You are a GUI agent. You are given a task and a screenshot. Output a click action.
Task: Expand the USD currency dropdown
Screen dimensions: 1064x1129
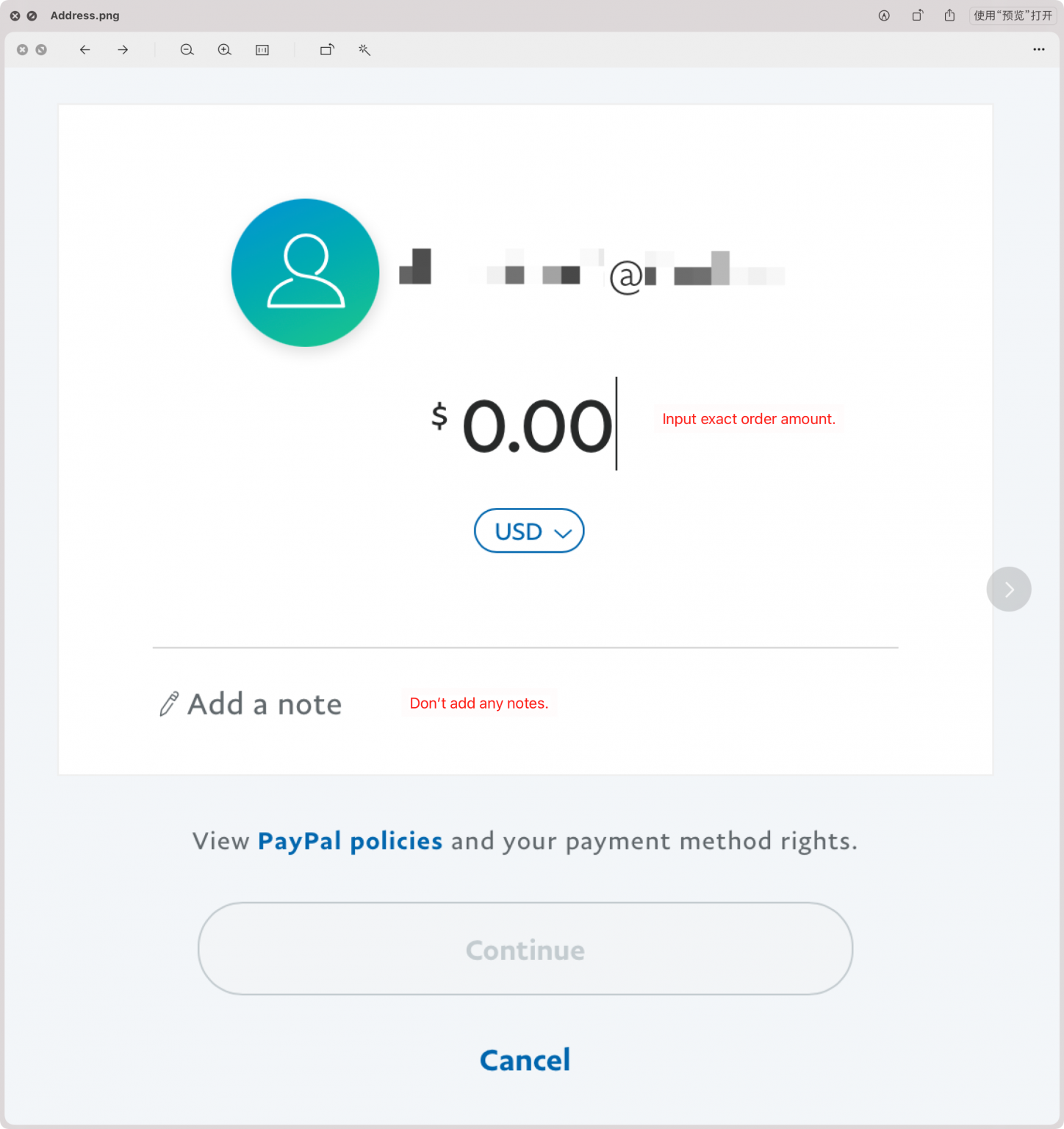pos(529,531)
